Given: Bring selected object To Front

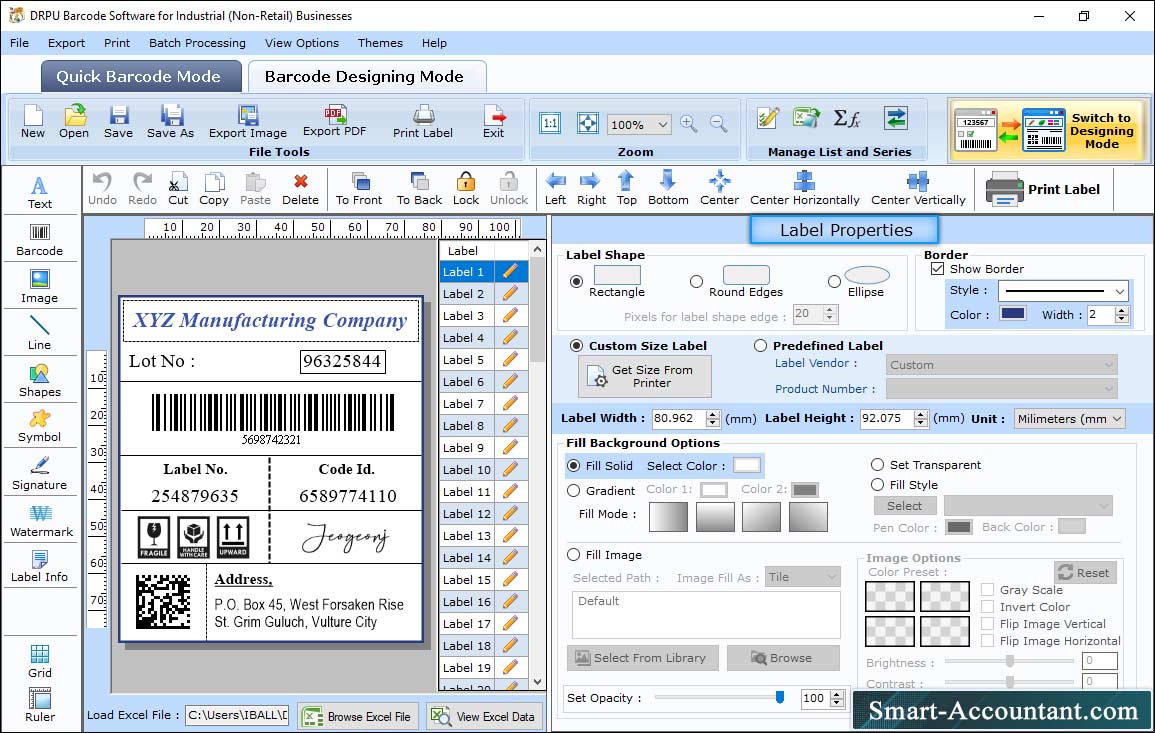Looking at the screenshot, I should 359,189.
